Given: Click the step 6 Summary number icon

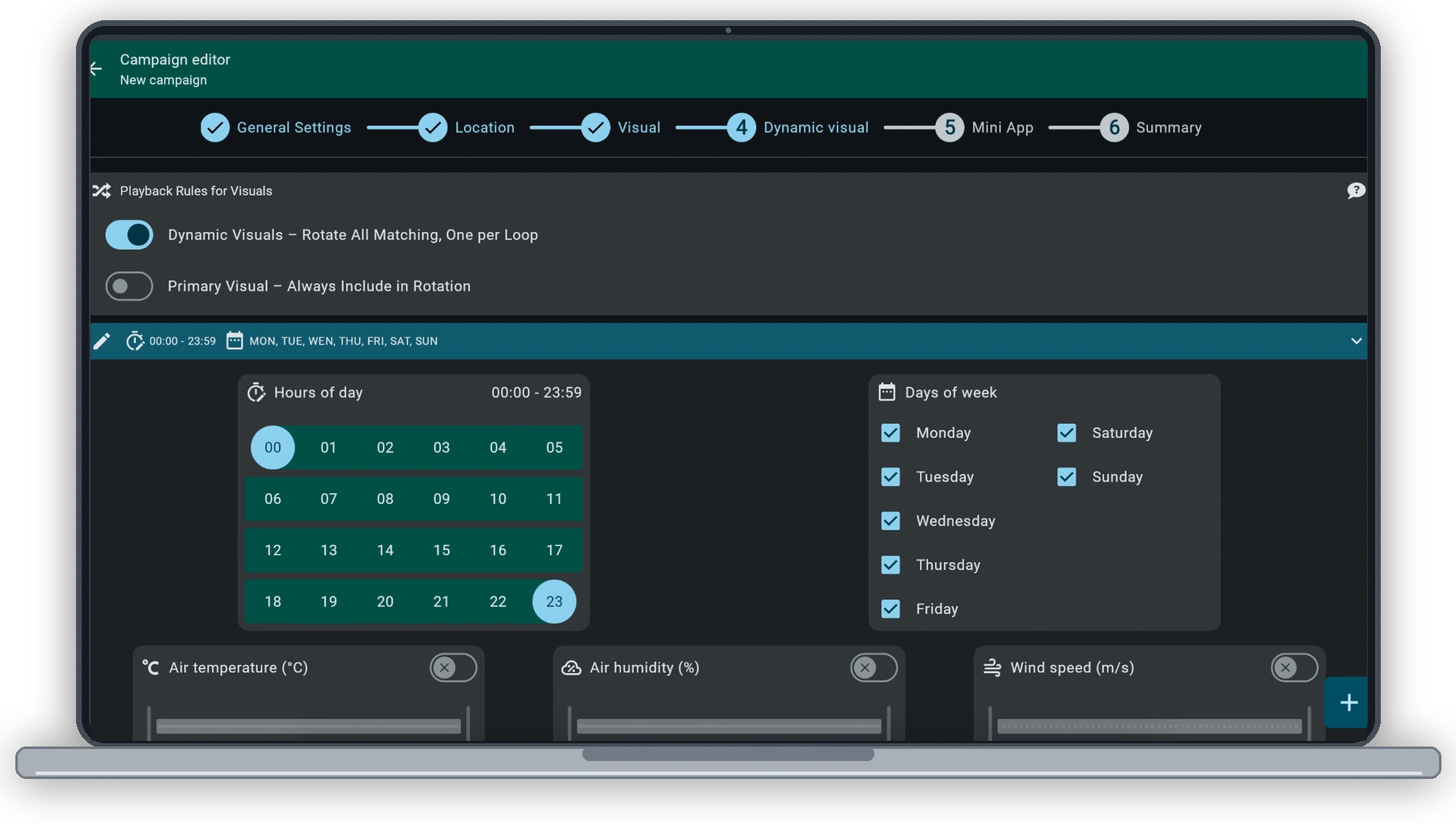Looking at the screenshot, I should (x=1114, y=128).
